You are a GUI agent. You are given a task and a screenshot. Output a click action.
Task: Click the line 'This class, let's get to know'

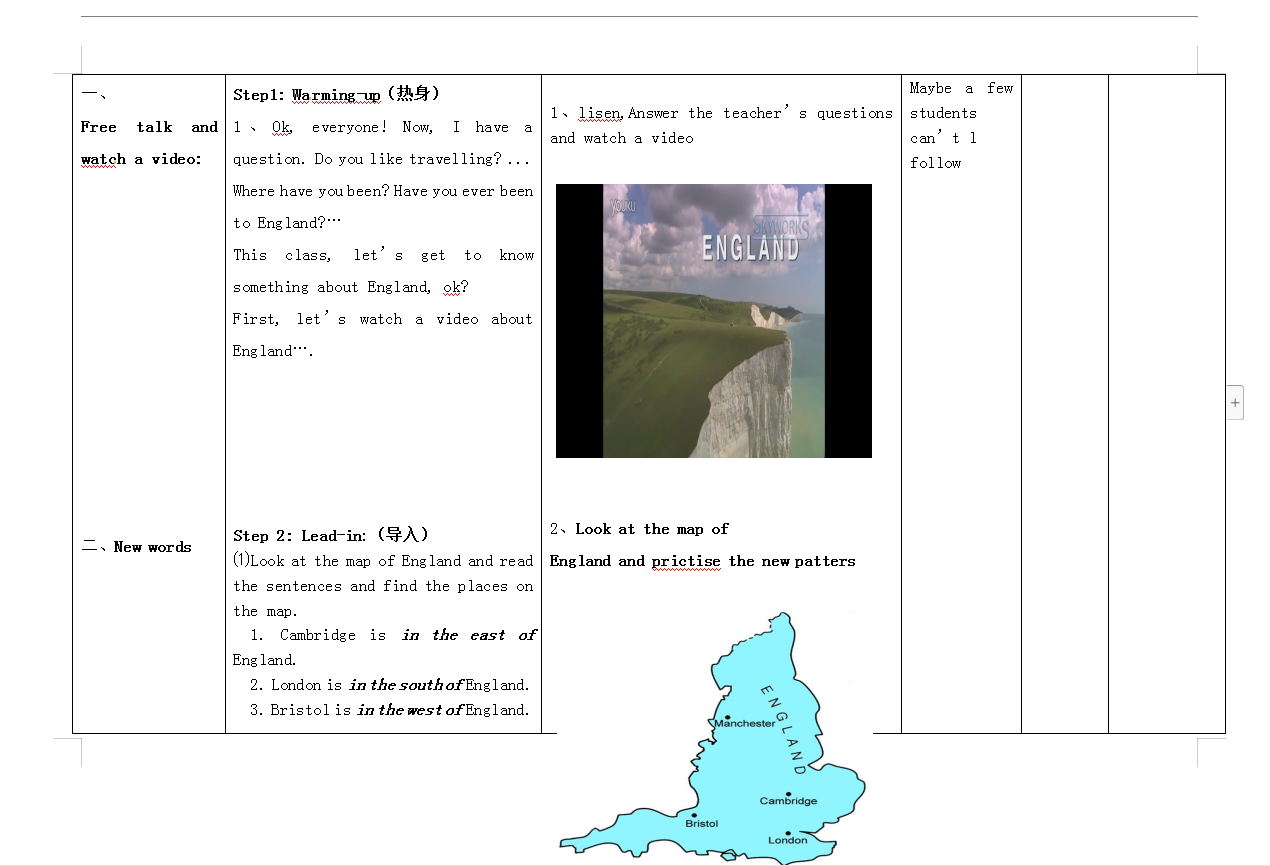[x=383, y=255]
